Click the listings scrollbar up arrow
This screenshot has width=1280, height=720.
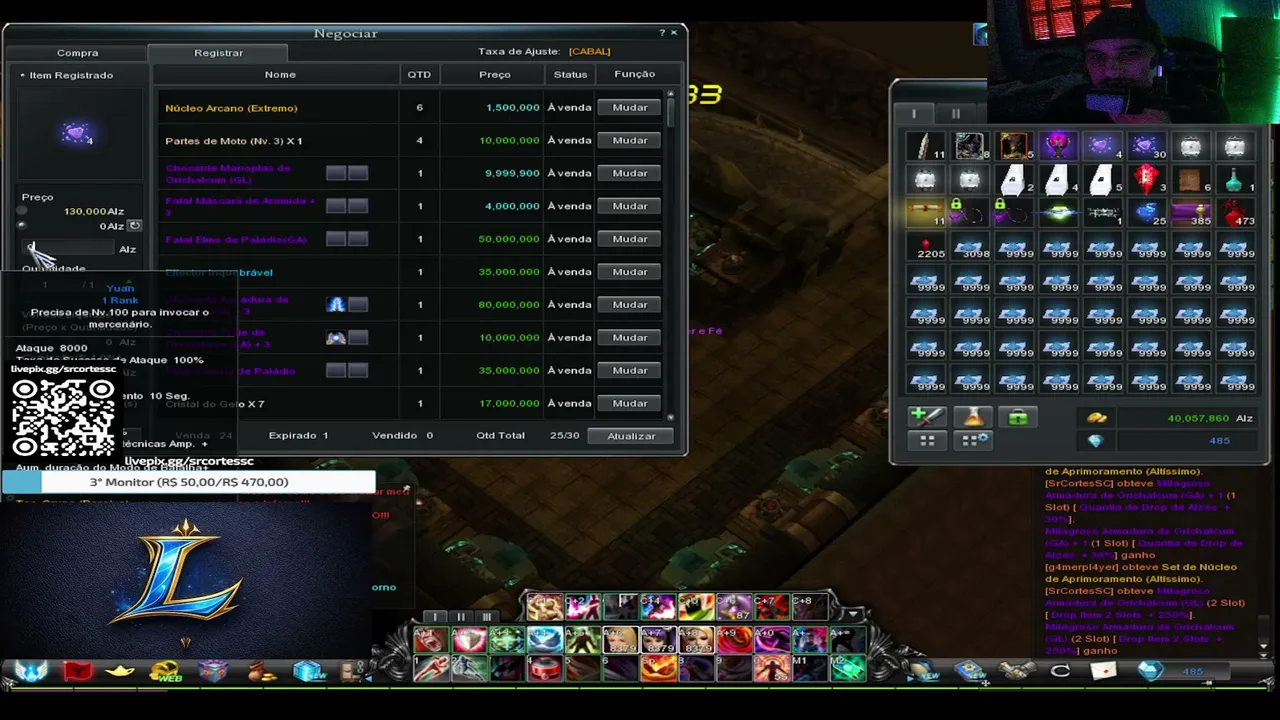(670, 92)
